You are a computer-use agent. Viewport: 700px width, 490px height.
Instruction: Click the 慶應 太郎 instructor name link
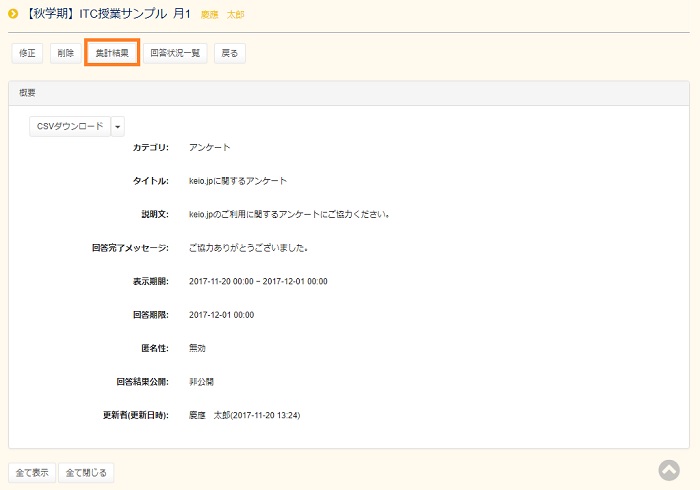(x=222, y=15)
